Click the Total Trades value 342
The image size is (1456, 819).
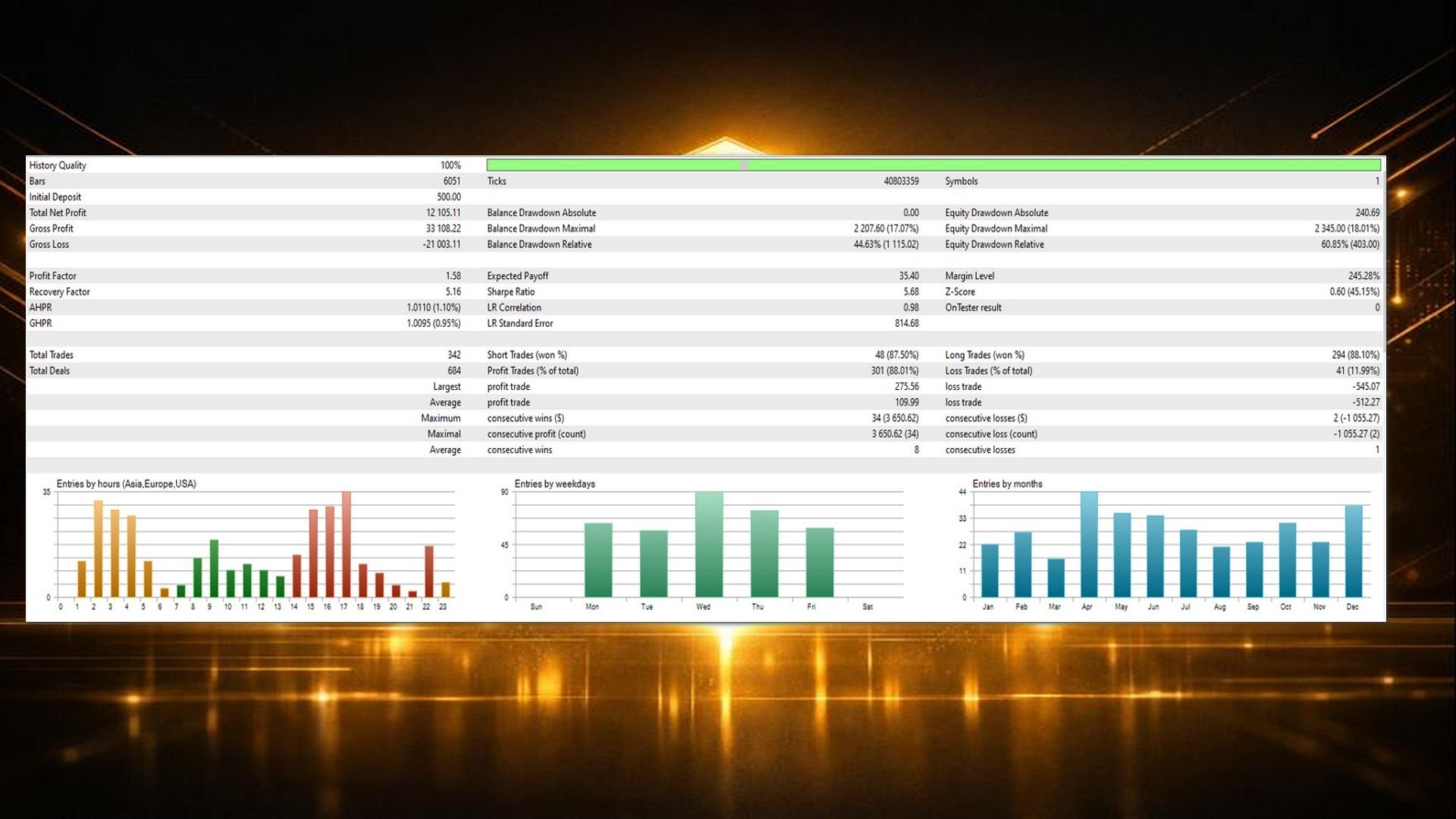coord(453,355)
